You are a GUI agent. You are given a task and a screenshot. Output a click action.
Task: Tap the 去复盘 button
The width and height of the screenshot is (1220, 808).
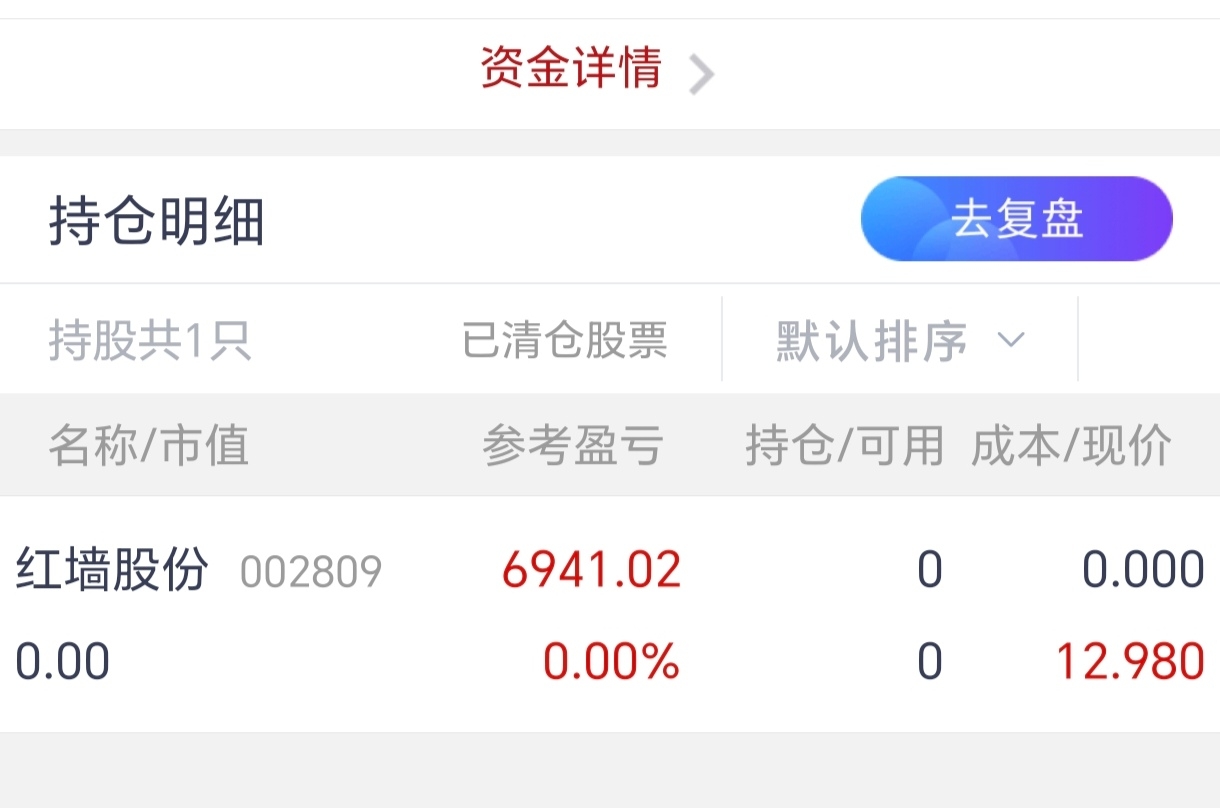(x=1016, y=219)
